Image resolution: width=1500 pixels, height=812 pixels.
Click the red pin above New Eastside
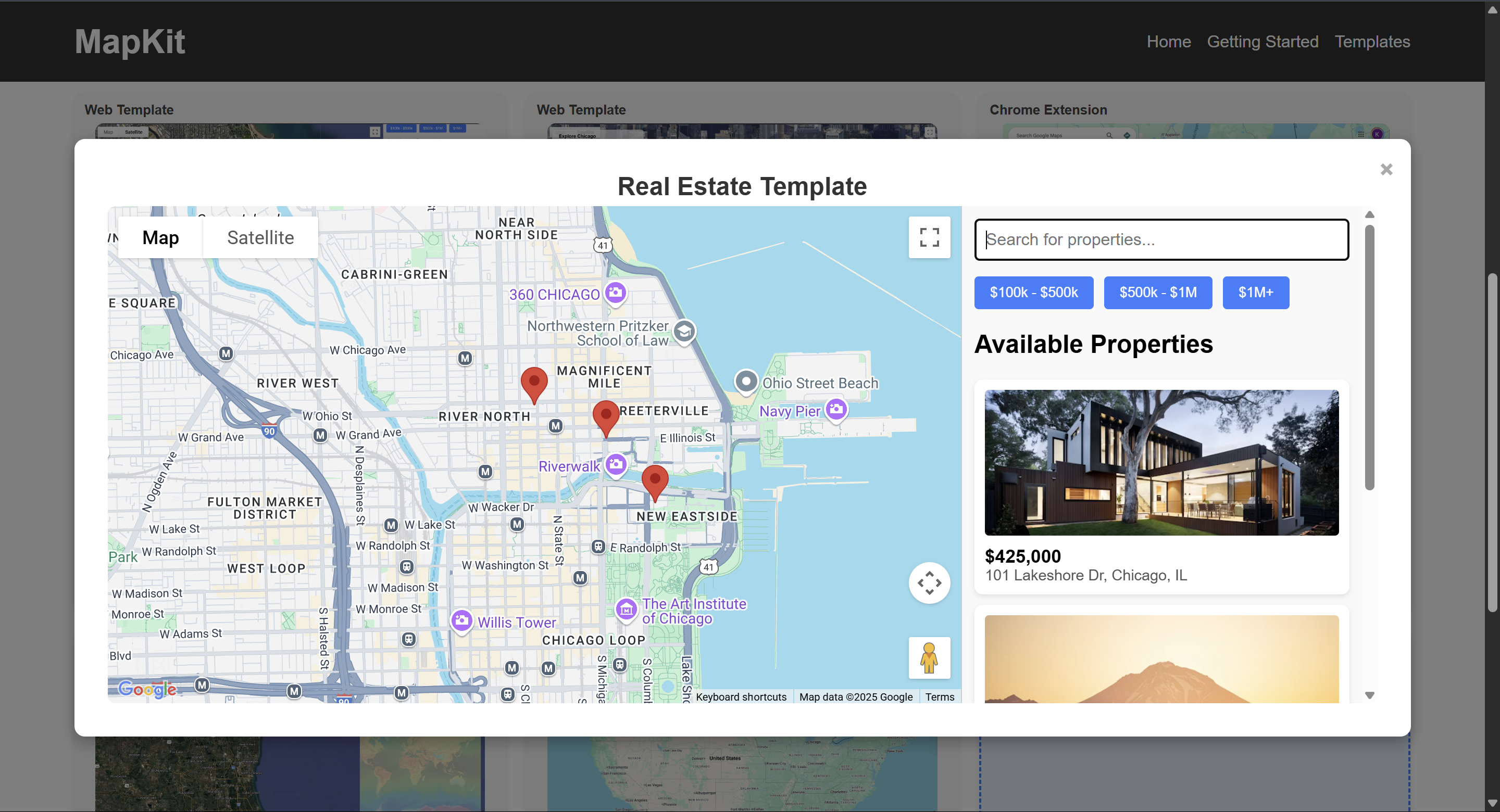(x=655, y=481)
